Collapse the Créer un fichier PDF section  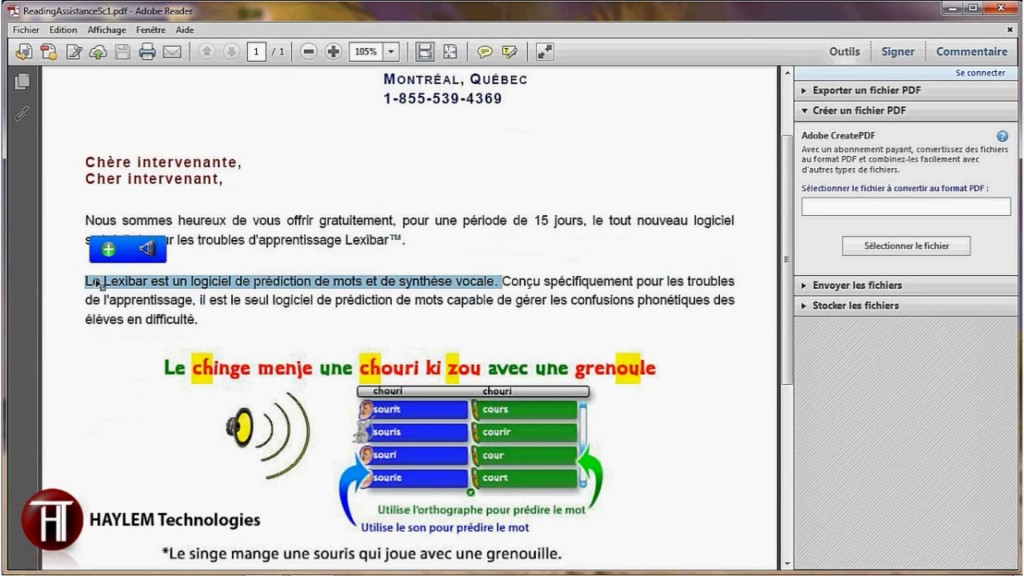click(859, 111)
